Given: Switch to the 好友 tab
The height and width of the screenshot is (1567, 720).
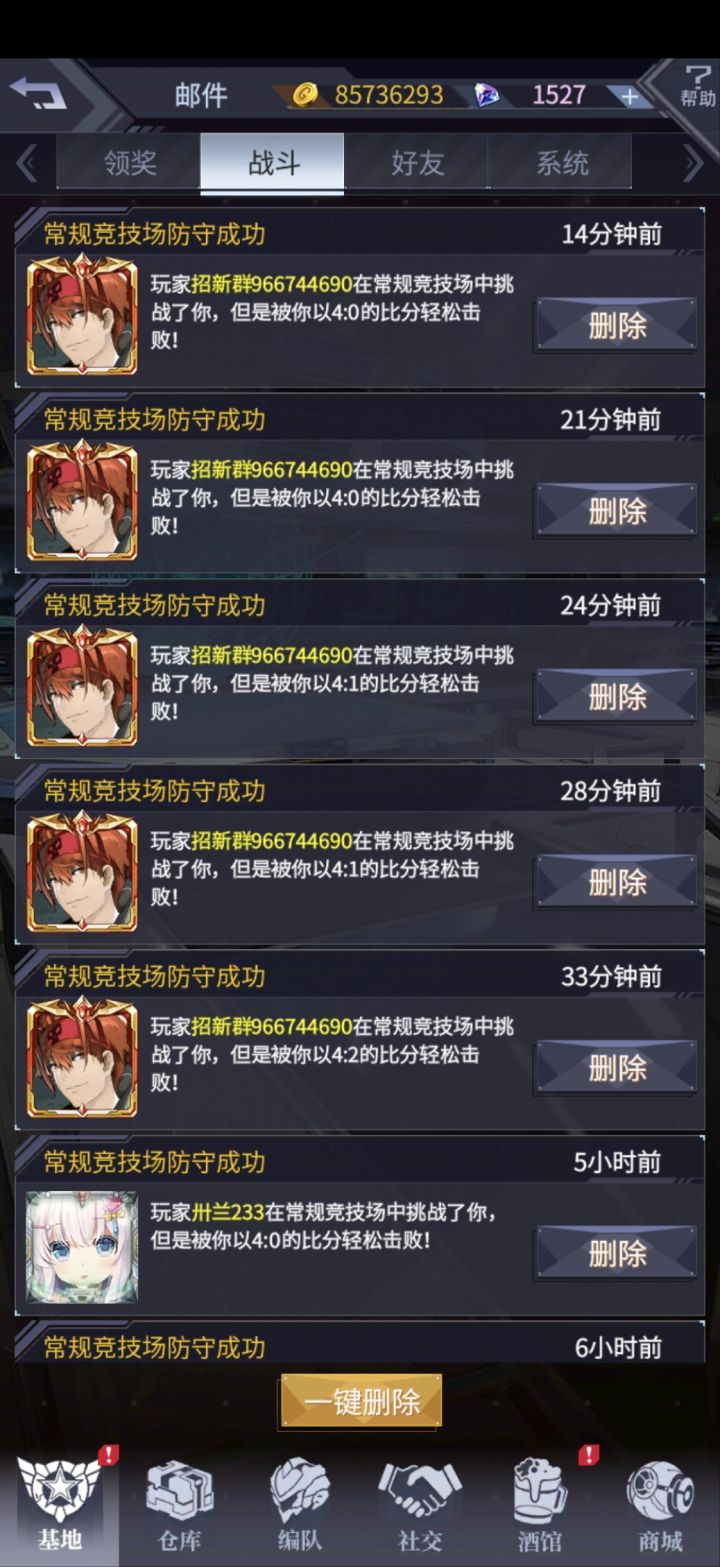Looking at the screenshot, I should pyautogui.click(x=417, y=163).
